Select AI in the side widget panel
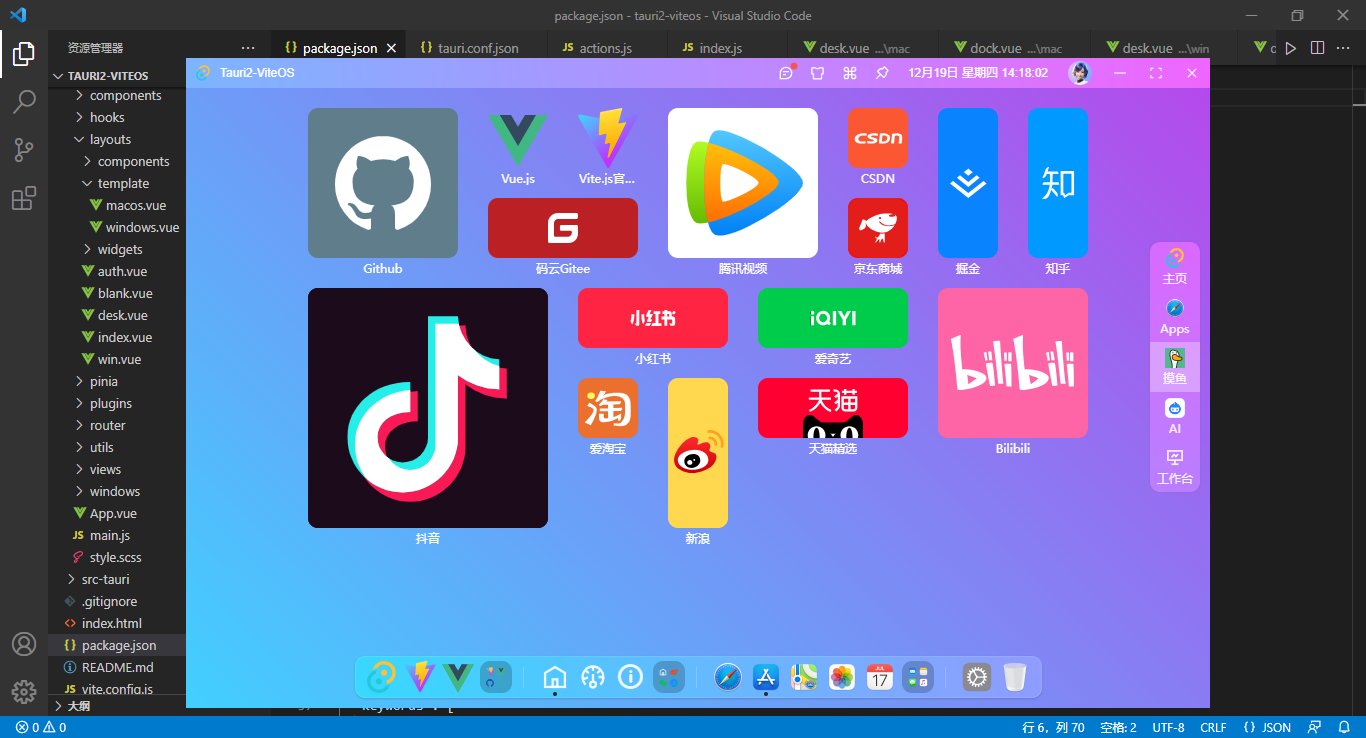Screen dimensions: 1366x738 [1175, 417]
